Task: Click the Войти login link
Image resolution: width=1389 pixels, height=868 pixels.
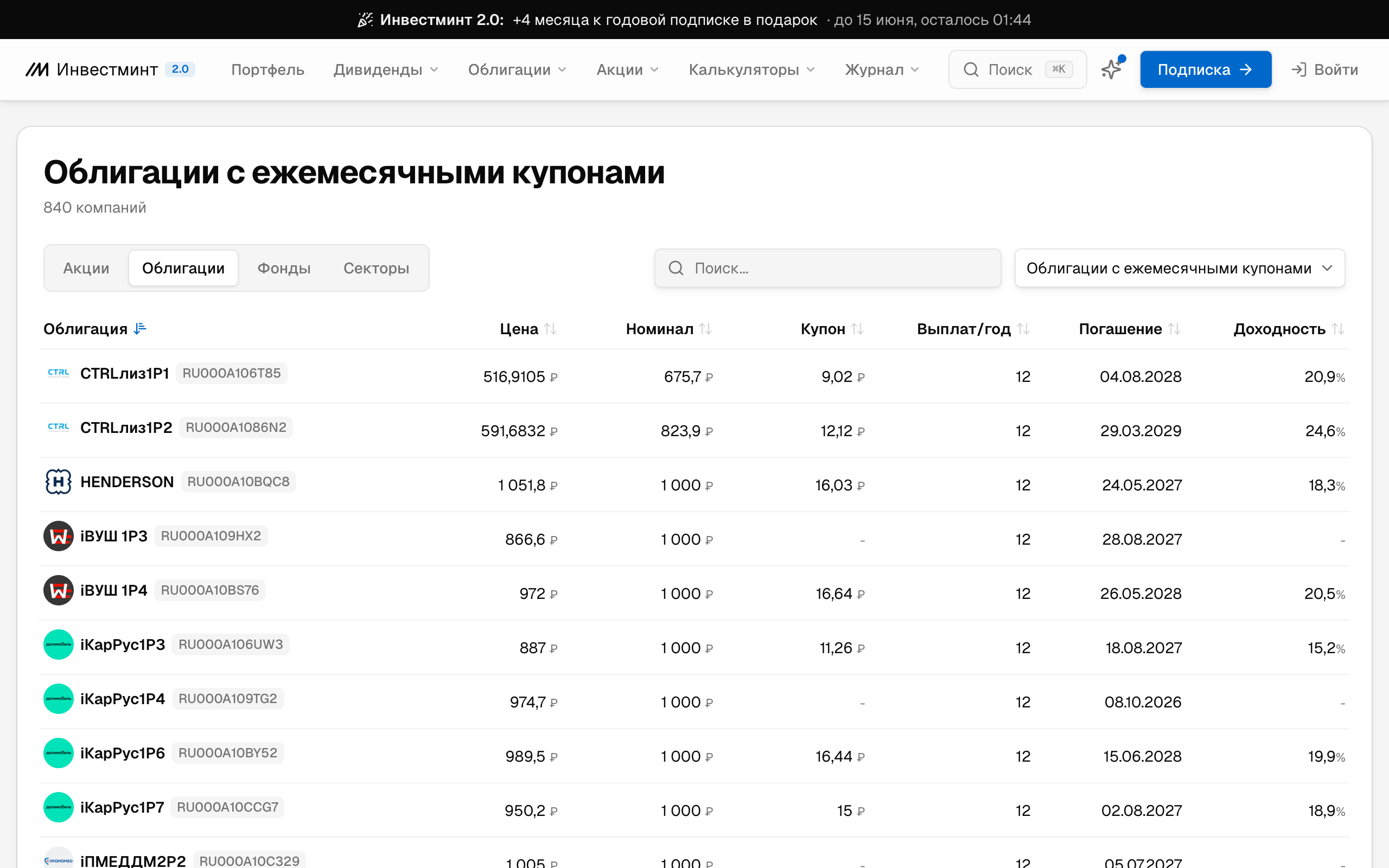Action: tap(1325, 69)
